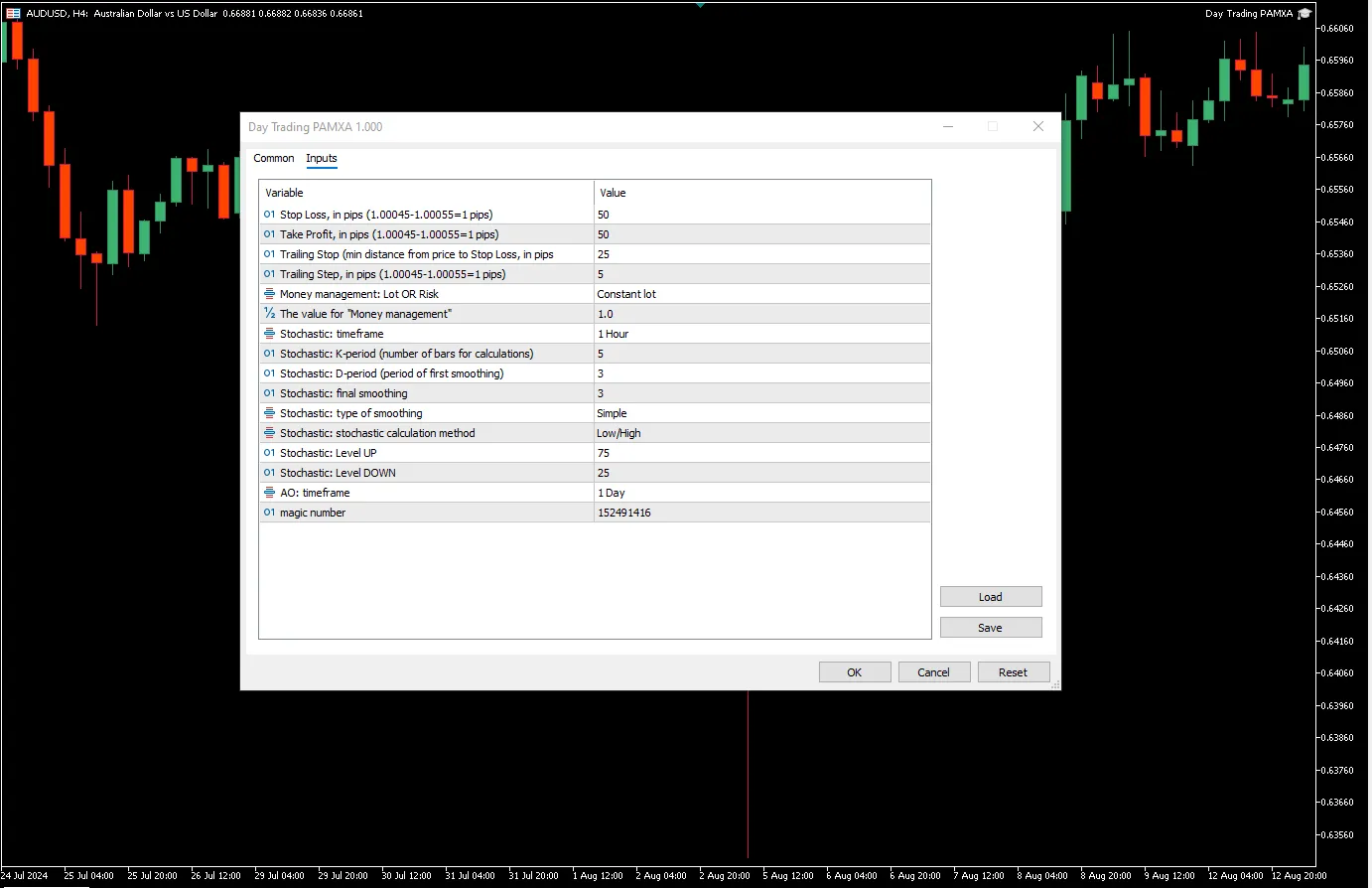
Task: Open the Stochastic timeframe 1 Hour dropdown
Action: (760, 334)
